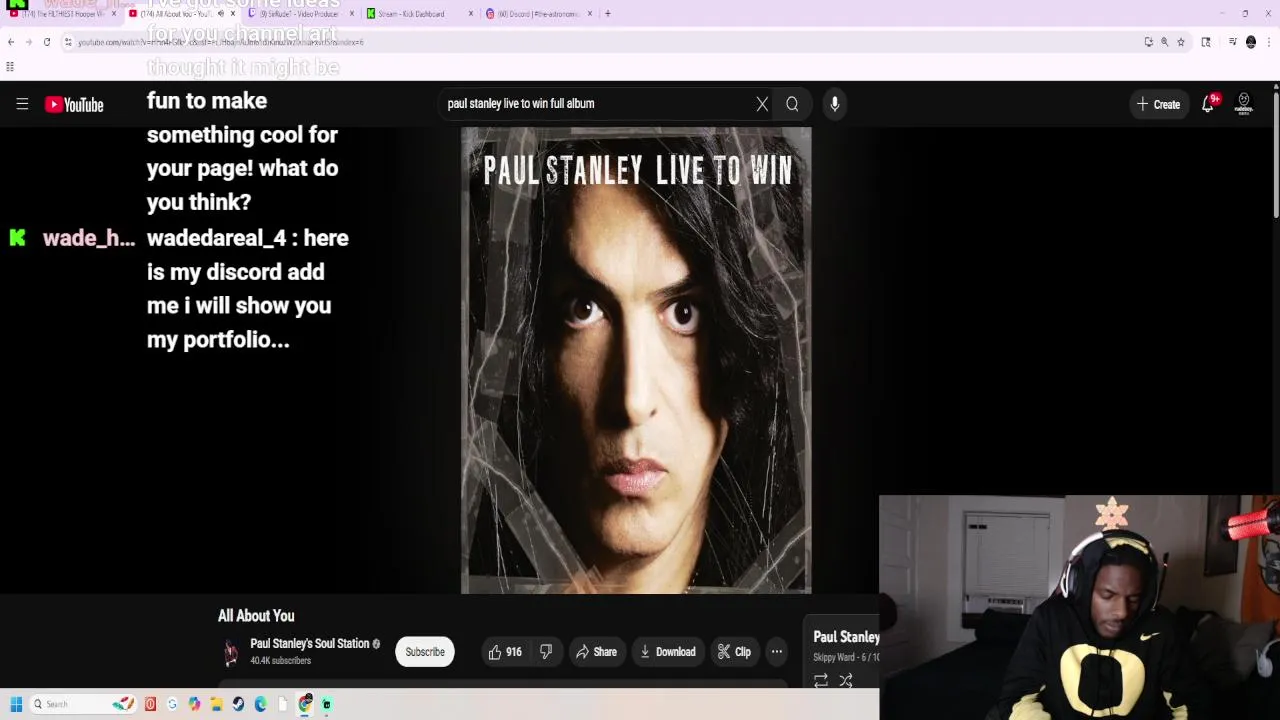Mute the All About You tab audio
This screenshot has height=720, width=1280.
click(221, 14)
